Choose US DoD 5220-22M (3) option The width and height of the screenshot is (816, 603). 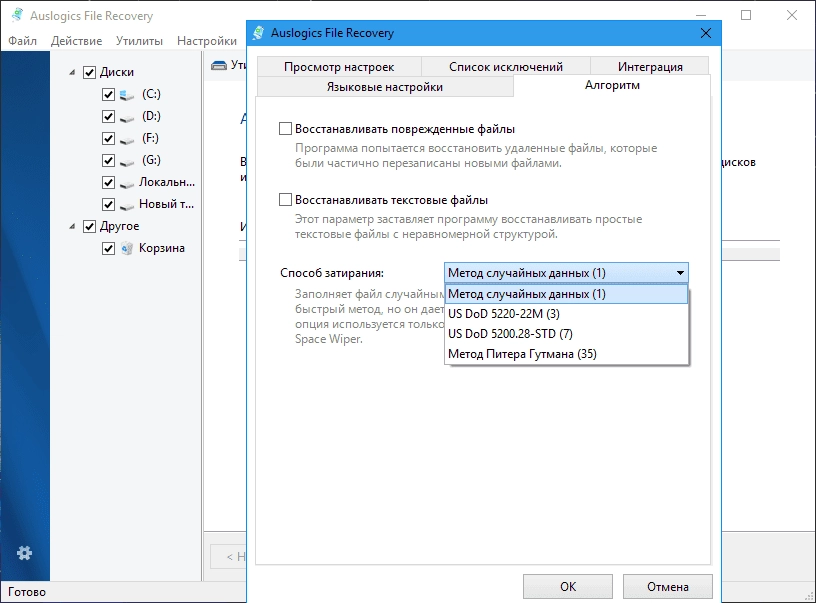(566, 314)
